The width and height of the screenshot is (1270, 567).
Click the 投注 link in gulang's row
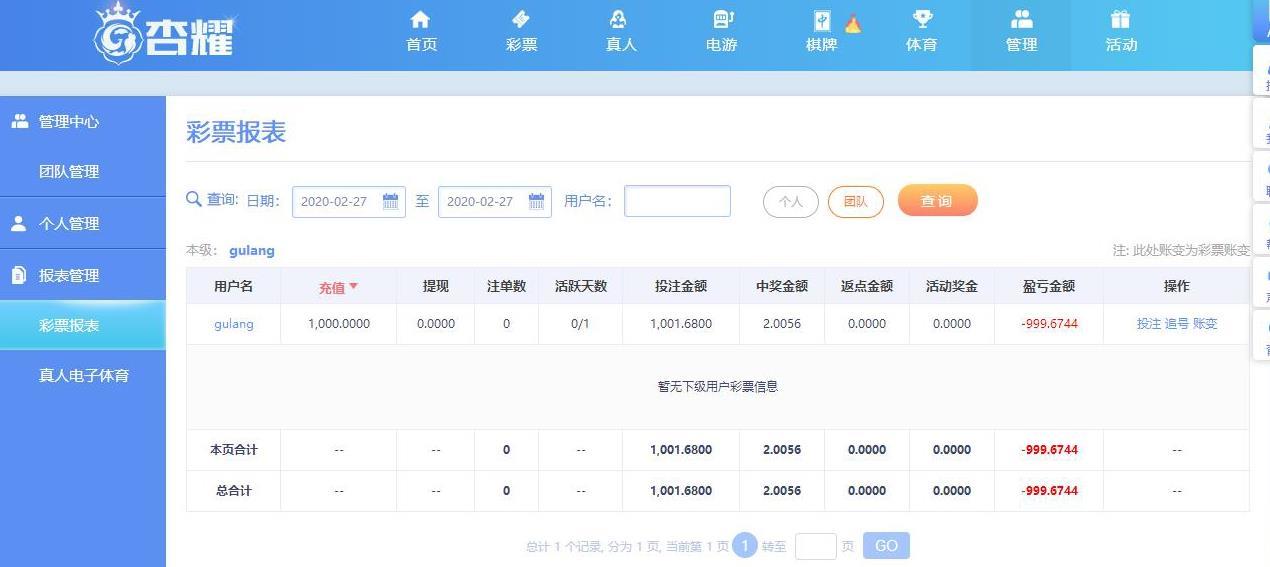1148,324
